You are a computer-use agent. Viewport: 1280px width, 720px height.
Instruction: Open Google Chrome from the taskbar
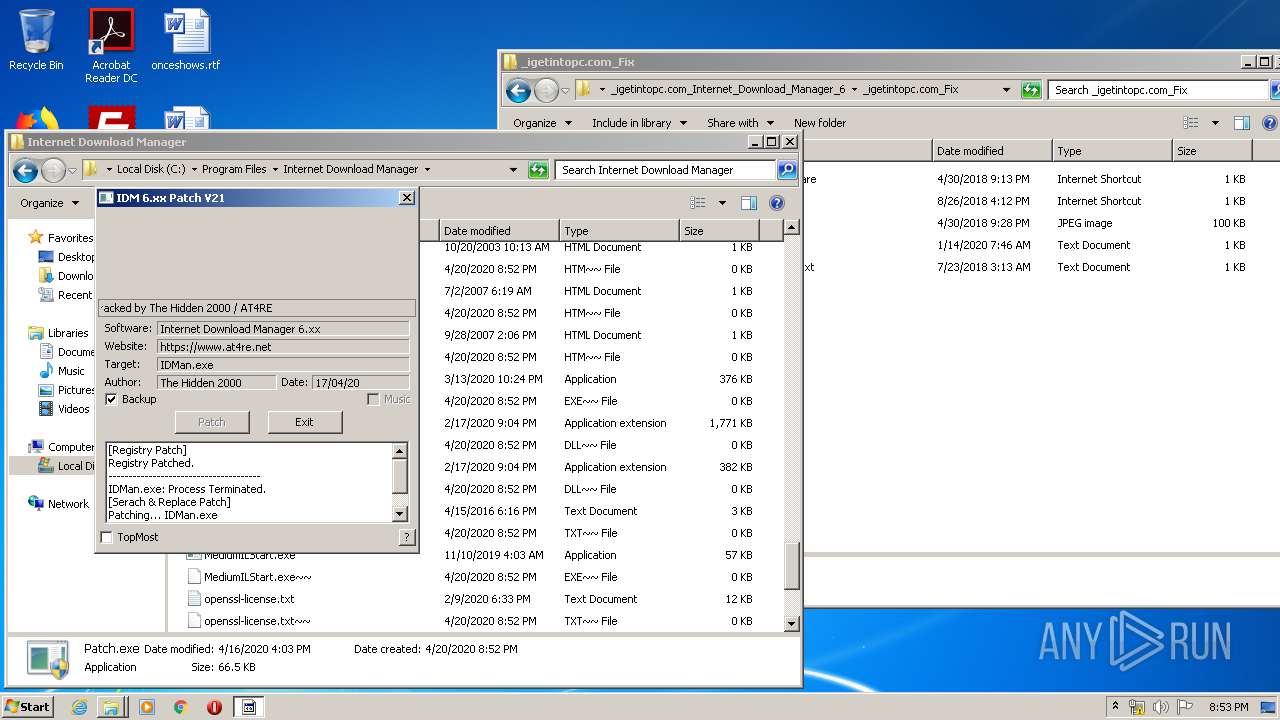[180, 707]
